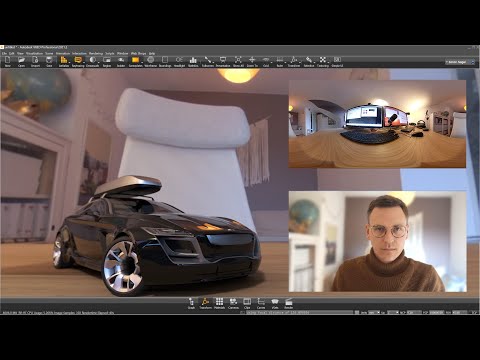The width and height of the screenshot is (480, 360).
Task: Open the File menu
Action: [4, 53]
